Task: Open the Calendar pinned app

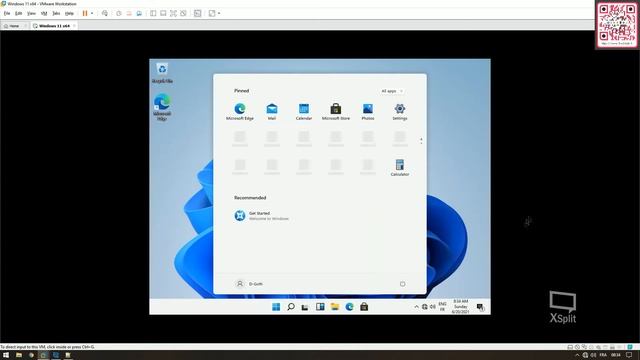Action: point(304,111)
